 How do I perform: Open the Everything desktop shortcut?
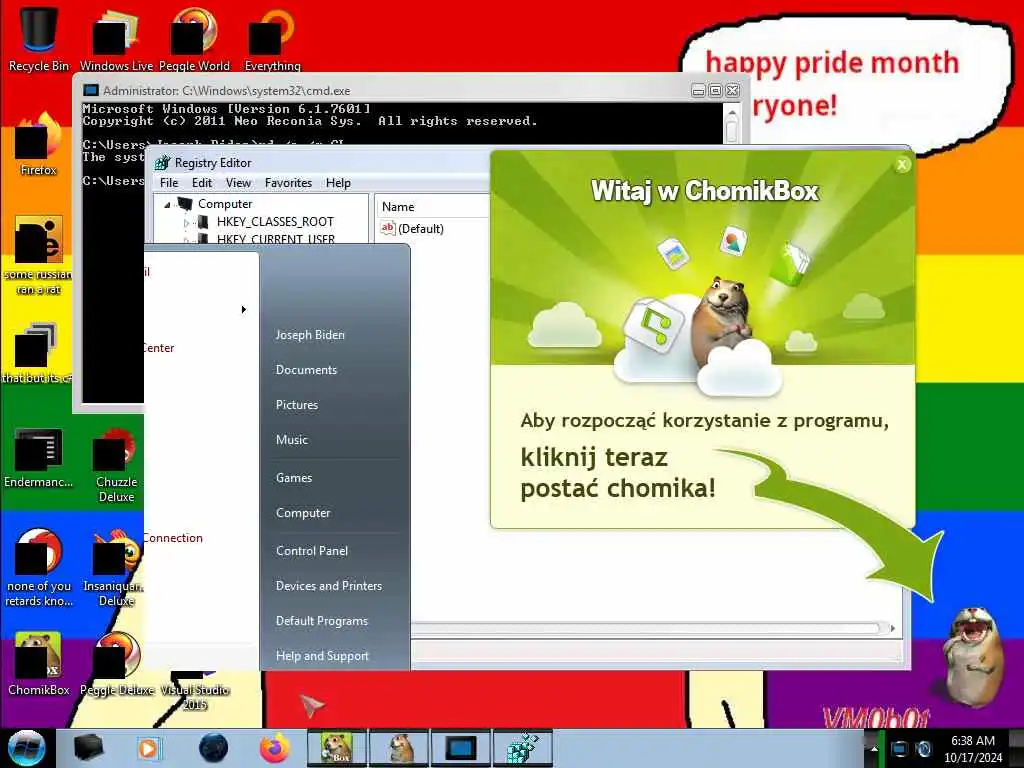pos(272,38)
